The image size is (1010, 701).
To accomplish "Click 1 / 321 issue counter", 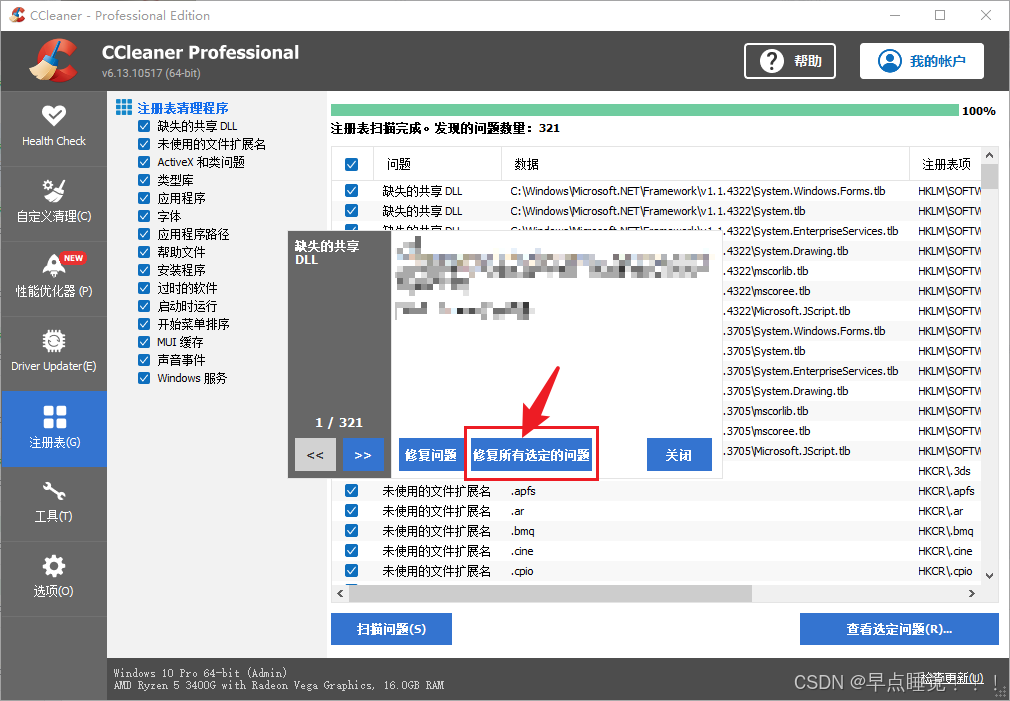I will (x=339, y=423).
